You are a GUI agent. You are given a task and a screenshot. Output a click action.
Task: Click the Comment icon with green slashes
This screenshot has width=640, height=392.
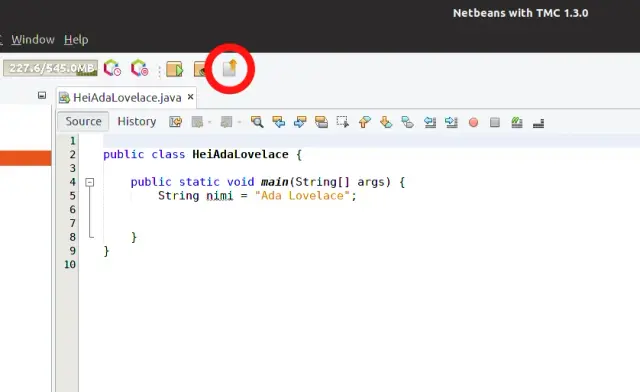tap(517, 122)
